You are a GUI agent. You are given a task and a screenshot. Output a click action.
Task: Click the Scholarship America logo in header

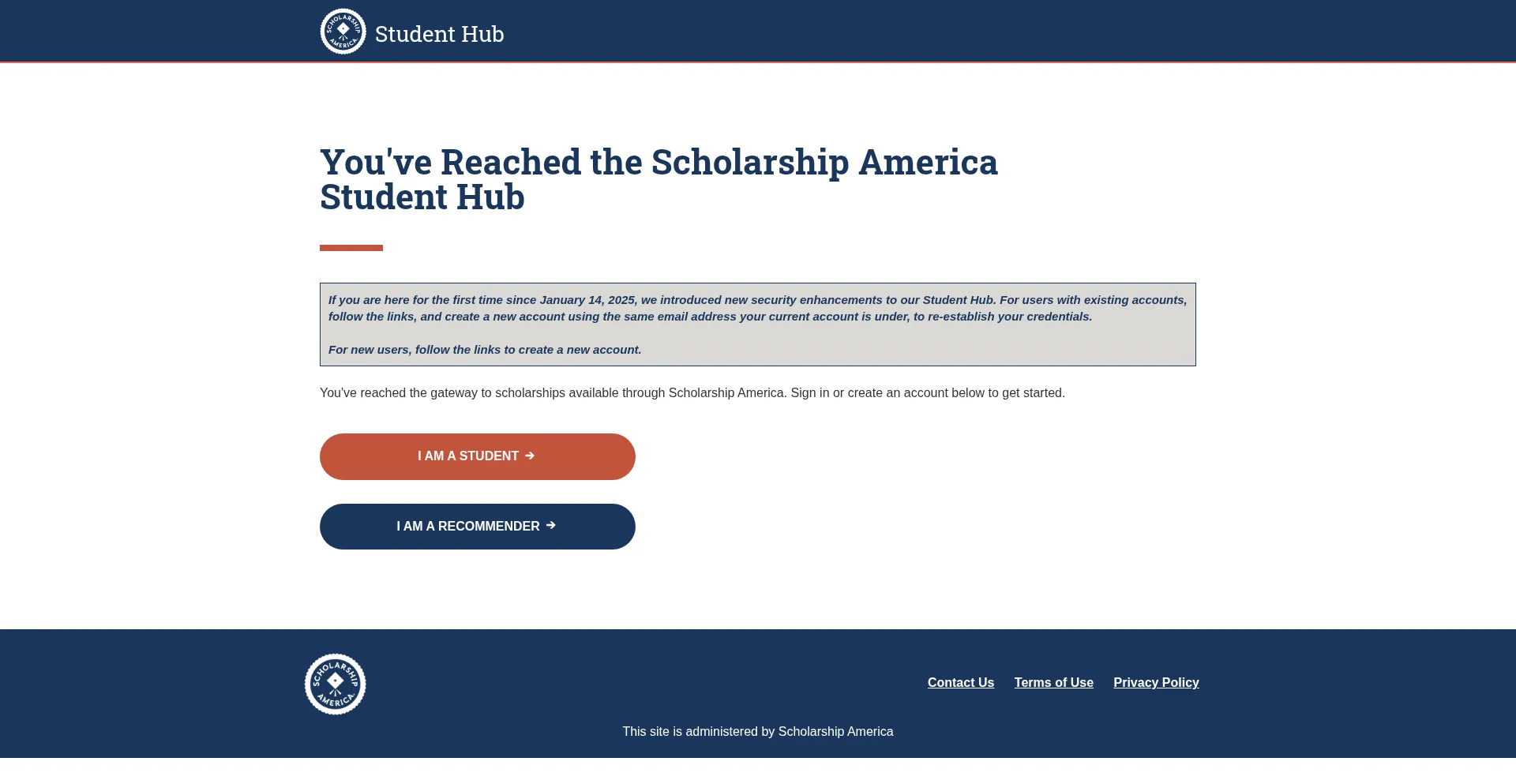(x=343, y=32)
